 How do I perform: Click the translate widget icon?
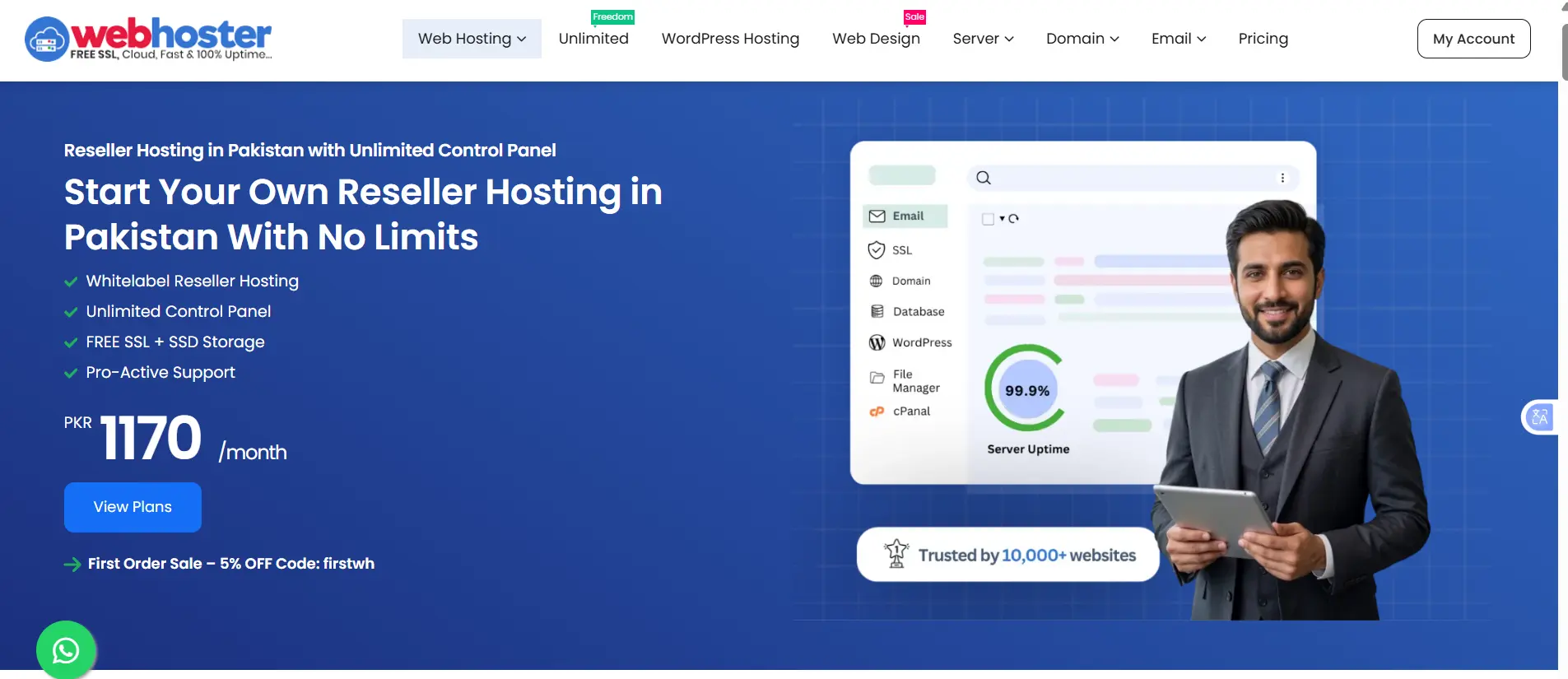(x=1539, y=417)
